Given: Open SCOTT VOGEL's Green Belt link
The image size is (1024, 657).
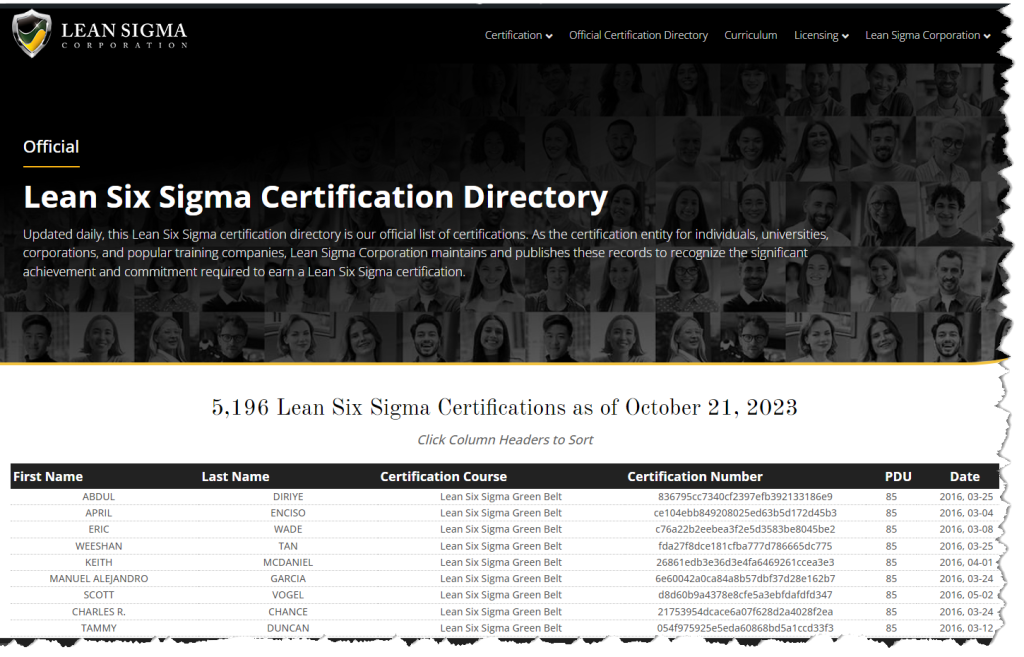Looking at the screenshot, I should [501, 595].
